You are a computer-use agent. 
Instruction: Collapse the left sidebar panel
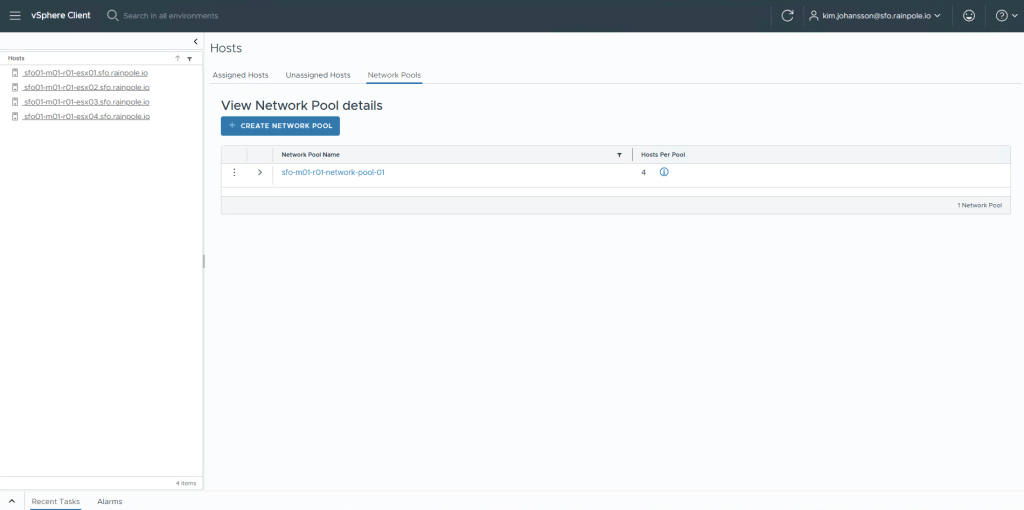(x=195, y=41)
